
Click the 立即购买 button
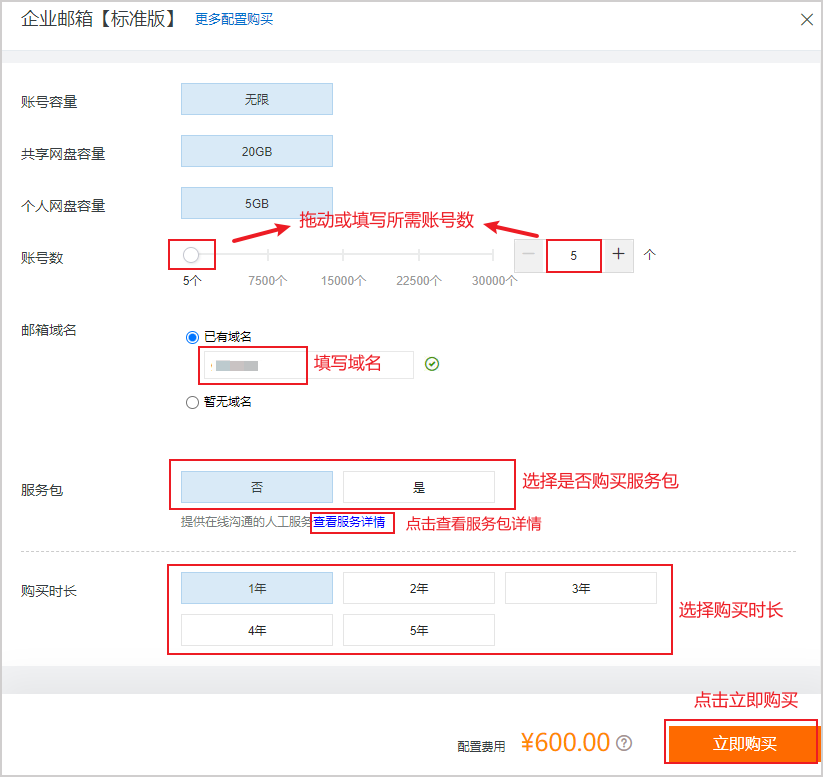point(744,743)
